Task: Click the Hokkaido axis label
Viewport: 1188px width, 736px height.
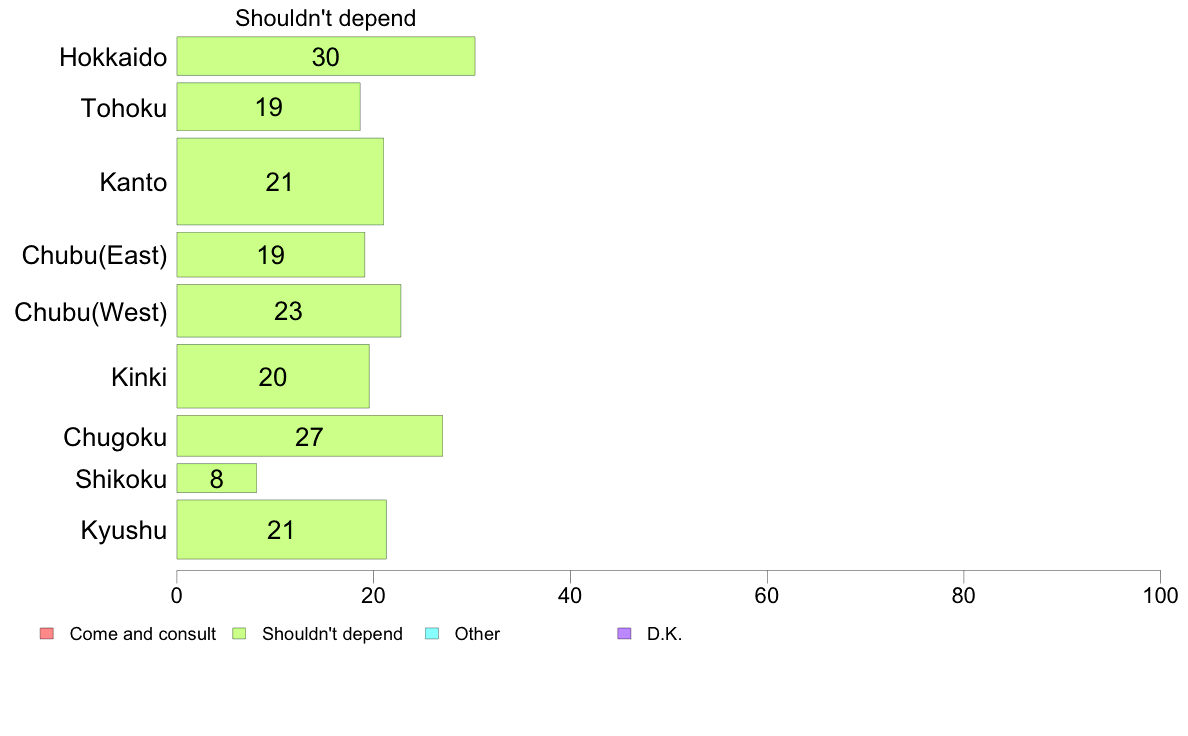Action: 113,58
